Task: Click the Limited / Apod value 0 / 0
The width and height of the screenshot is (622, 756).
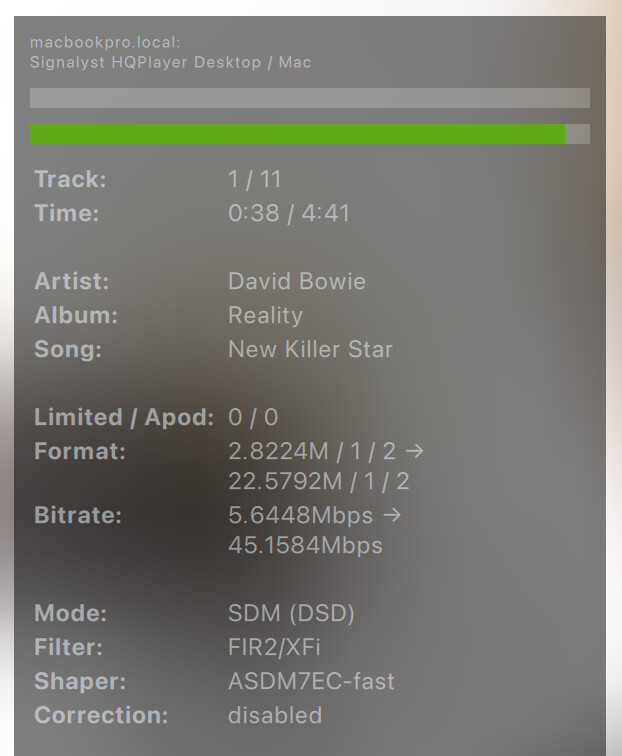Action: [253, 417]
